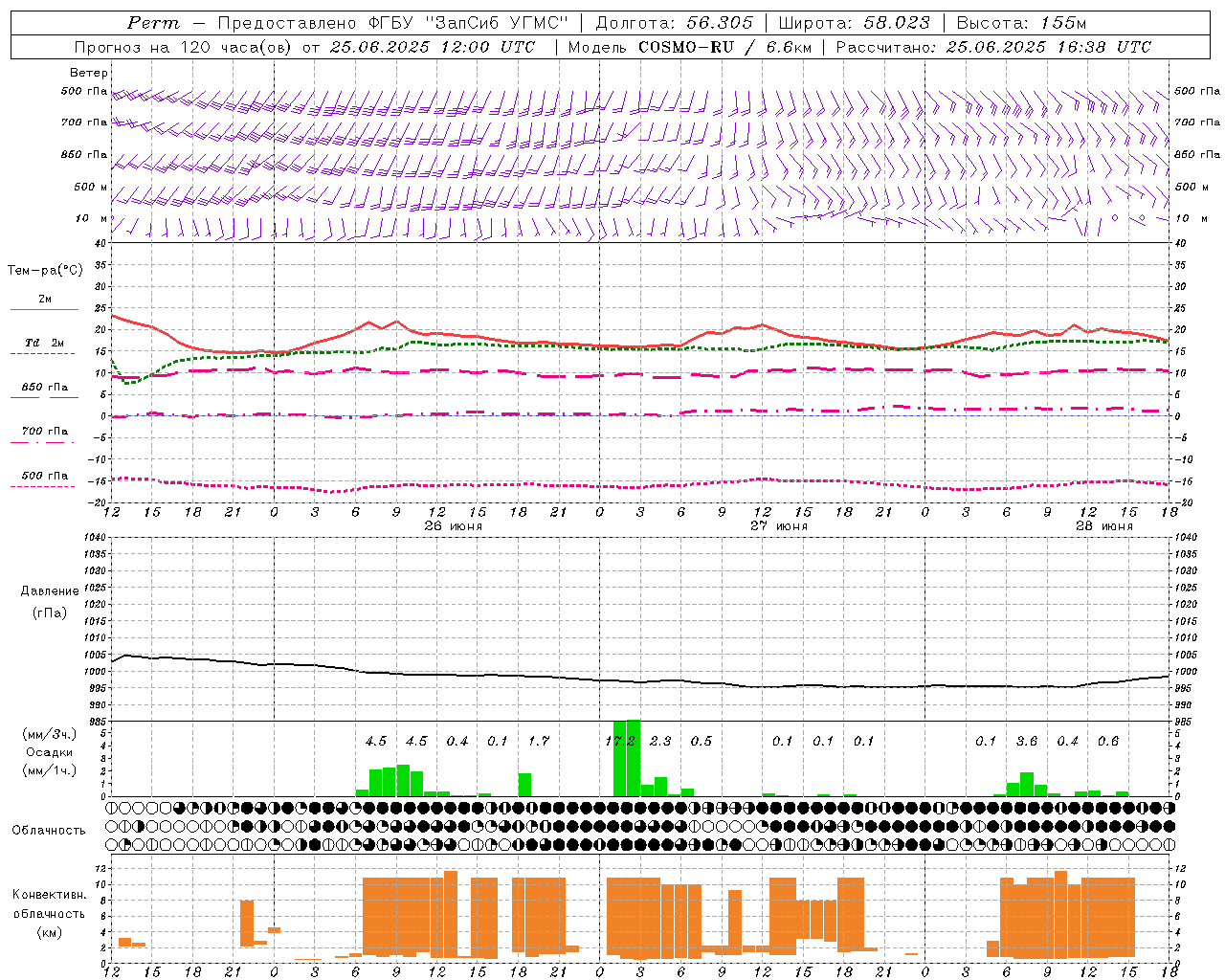The image size is (1225, 980).
Task: Click the computed time "Рассчитано: 25.06.2025 16:38 UTC"
Action: [x=993, y=47]
